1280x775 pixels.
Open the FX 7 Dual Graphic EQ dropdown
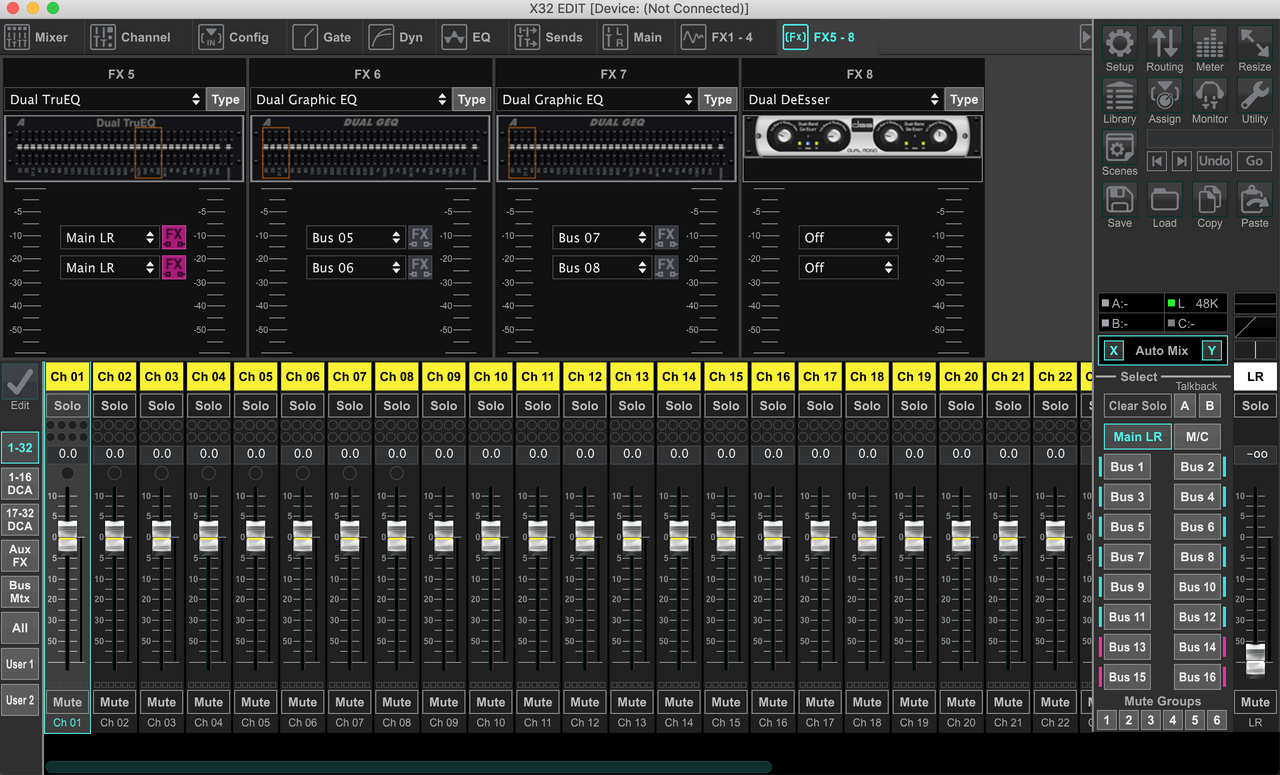597,99
